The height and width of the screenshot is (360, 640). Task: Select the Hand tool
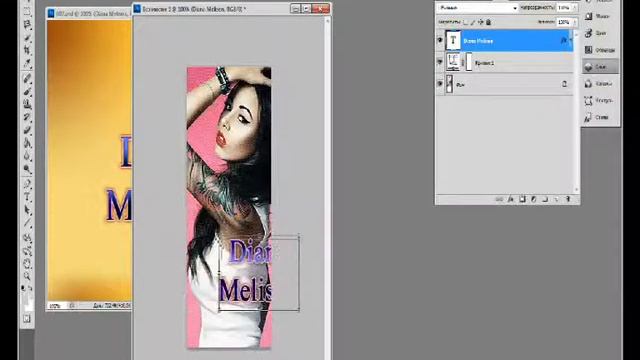click(x=27, y=264)
